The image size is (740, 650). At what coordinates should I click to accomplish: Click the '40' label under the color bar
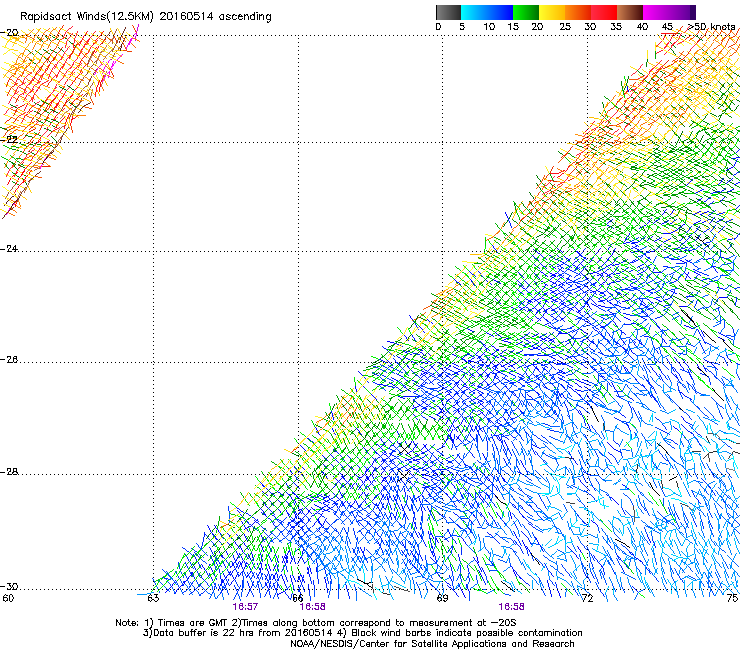point(642,27)
